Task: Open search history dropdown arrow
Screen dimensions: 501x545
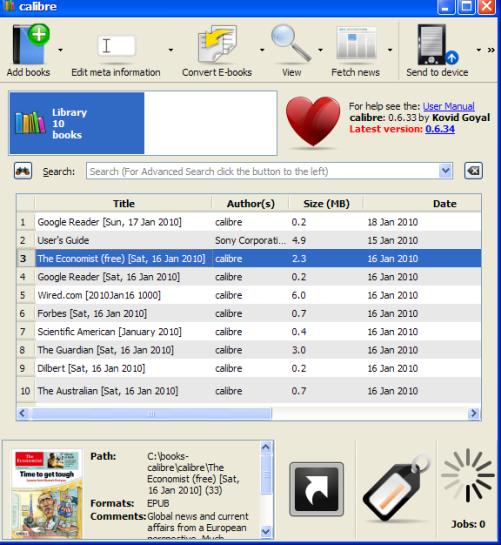Action: point(445,171)
